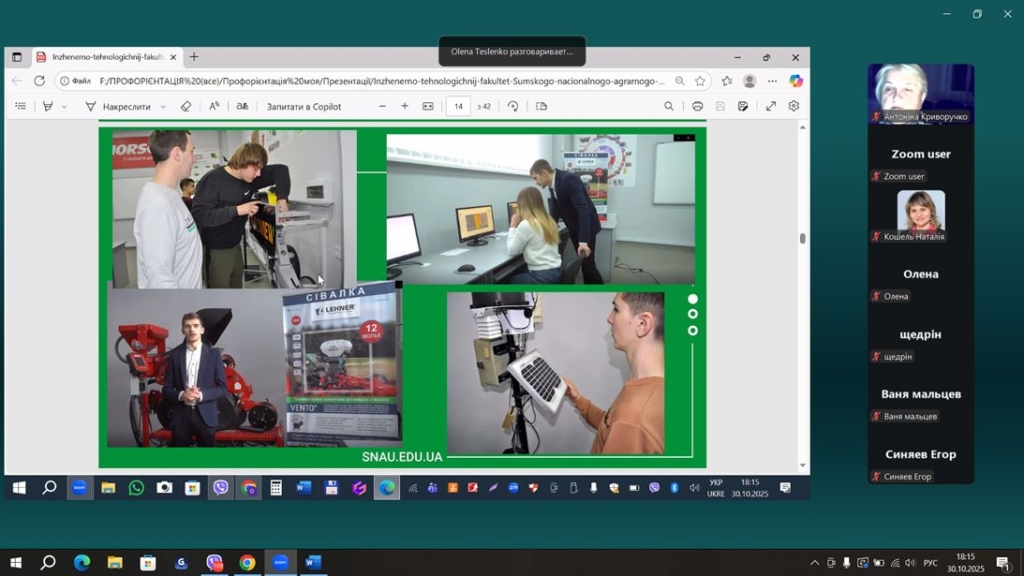Click Запитати в Copilot button
This screenshot has height=576, width=1024.
pos(303,106)
